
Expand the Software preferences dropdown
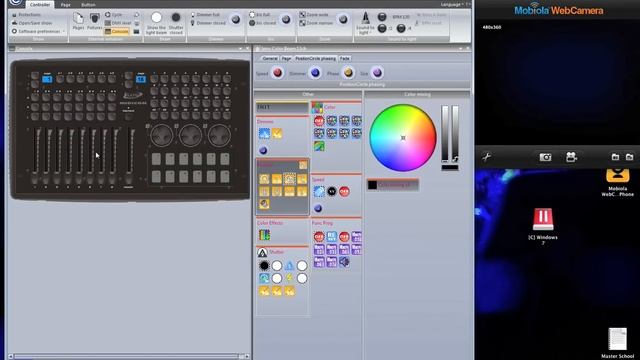pos(38,31)
